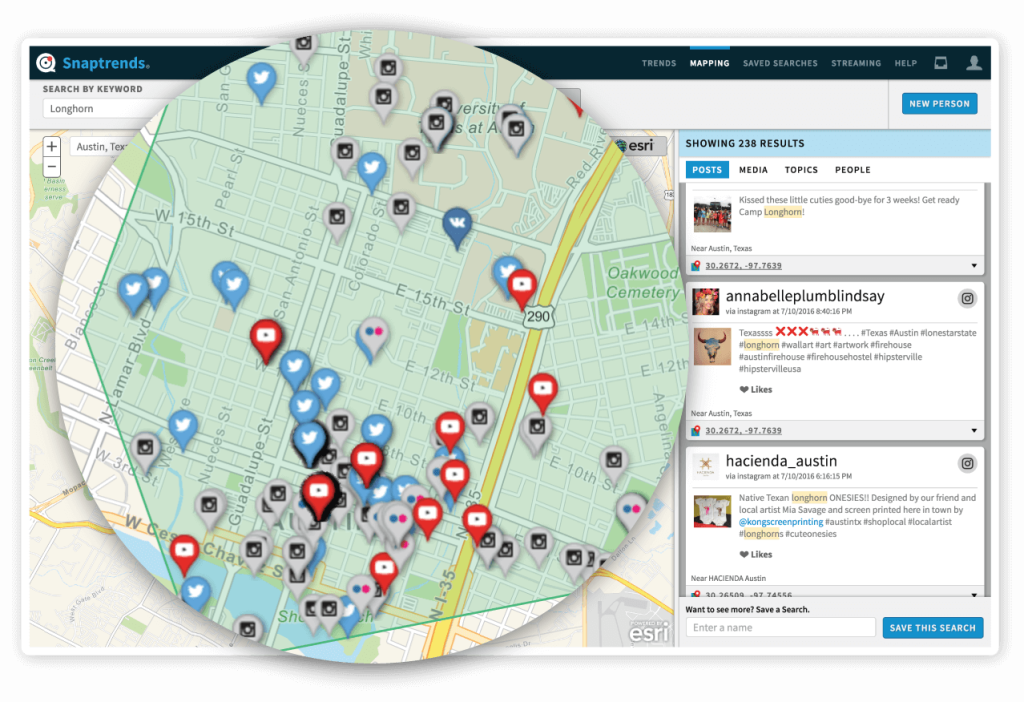Click the 'via instagram at 7/10/2016 8:40:16 PM' text
Screen dimensions: 1024x702
pos(788,311)
